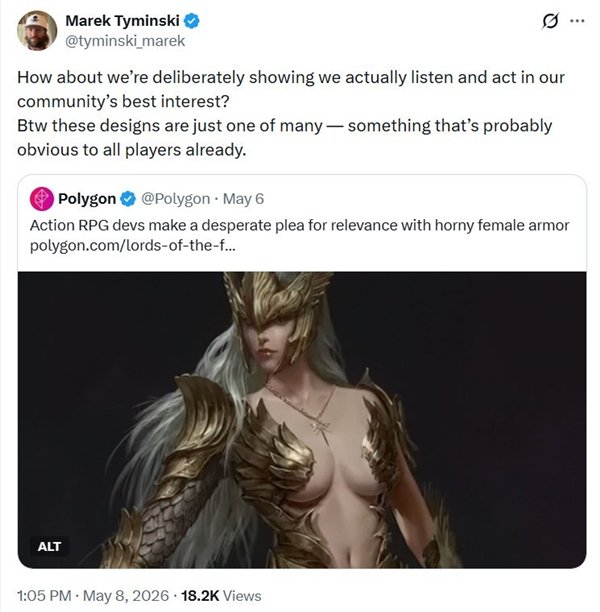This screenshot has height=612, width=600.
Task: Open the @tyminski_marek handle link
Action: click(x=125, y=41)
